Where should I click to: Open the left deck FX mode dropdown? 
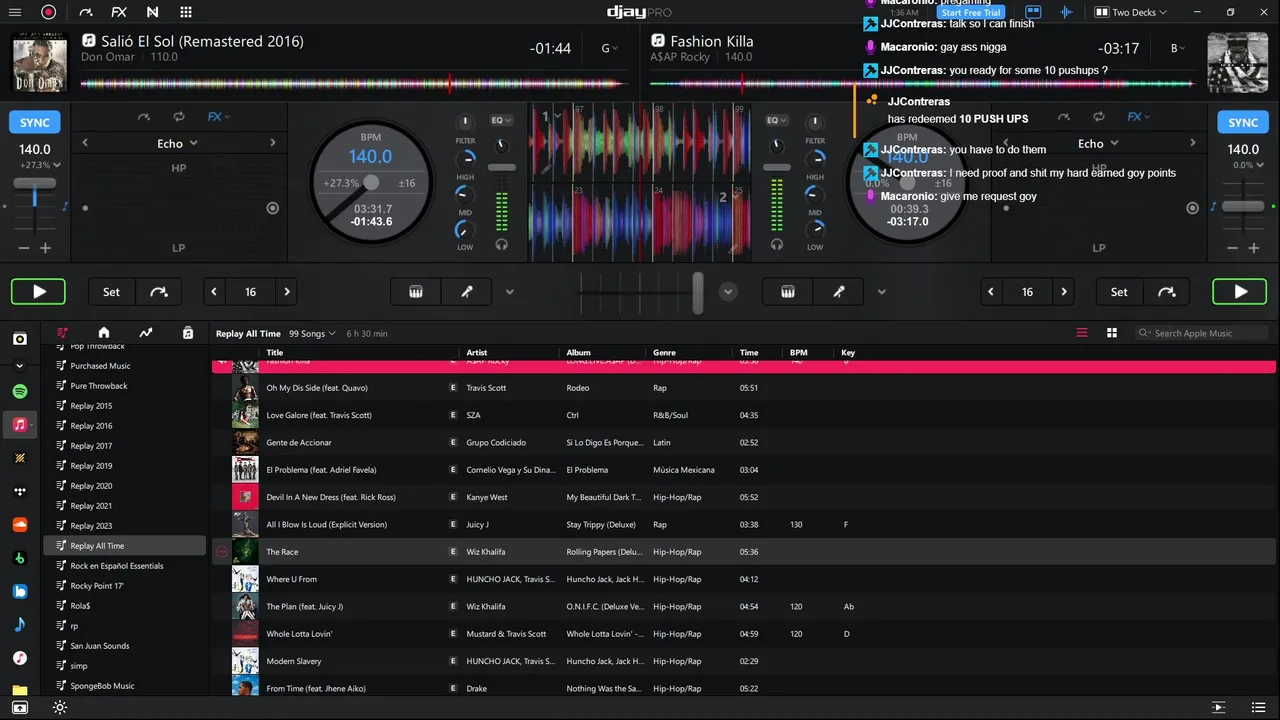(x=218, y=117)
